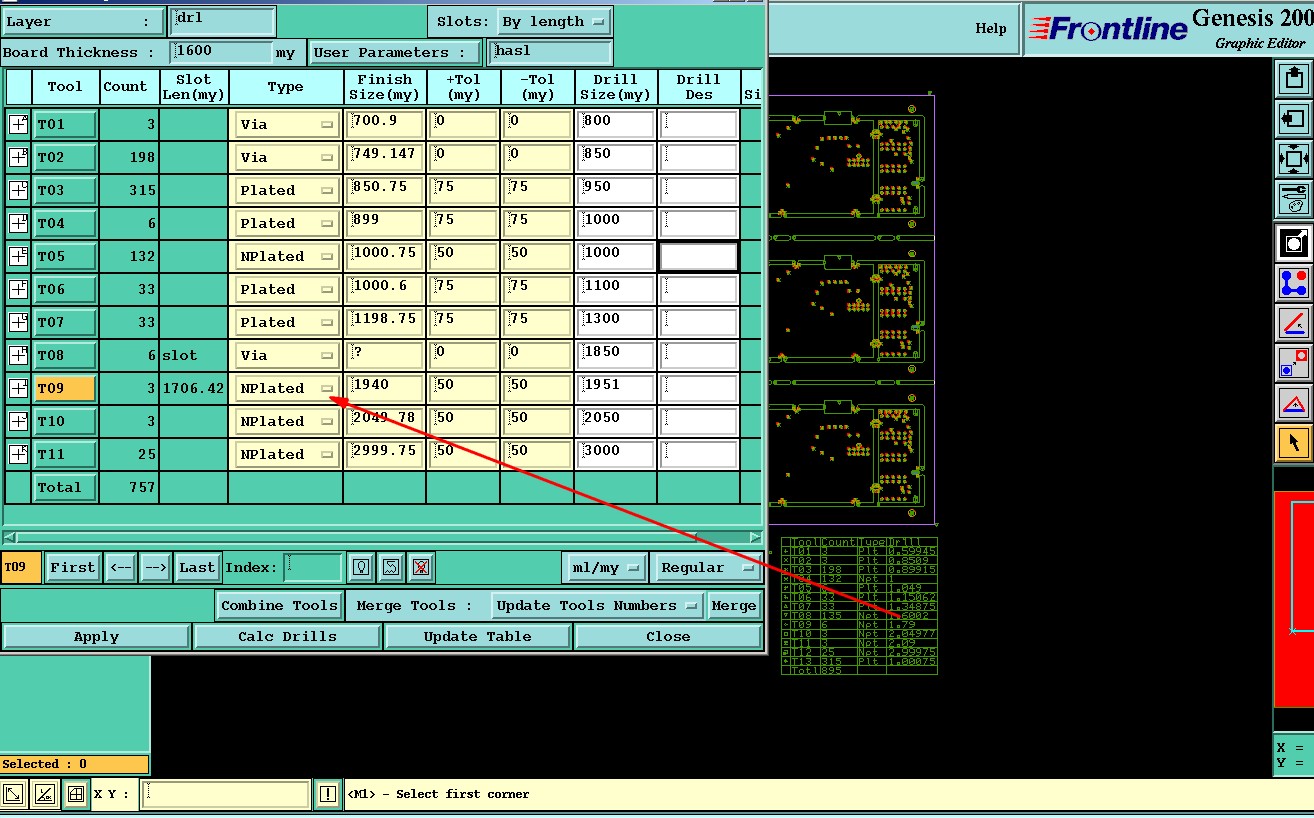Open the Slots 'By length' dropdown
The height and width of the screenshot is (818, 1314).
pos(554,21)
